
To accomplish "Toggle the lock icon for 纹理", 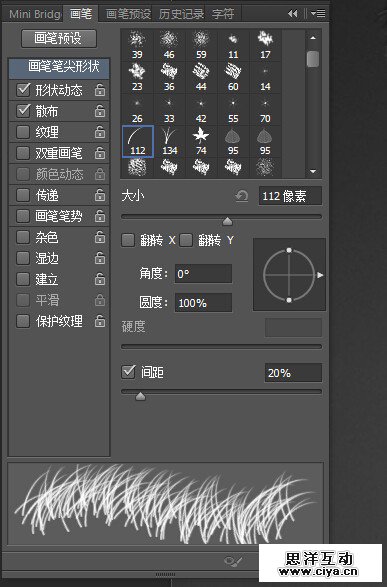I will pyautogui.click(x=100, y=132).
